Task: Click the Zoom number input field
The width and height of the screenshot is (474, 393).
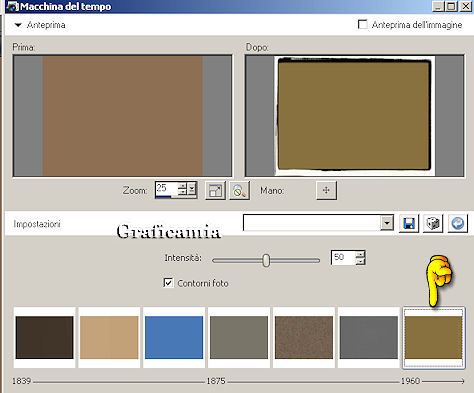Action: 167,189
